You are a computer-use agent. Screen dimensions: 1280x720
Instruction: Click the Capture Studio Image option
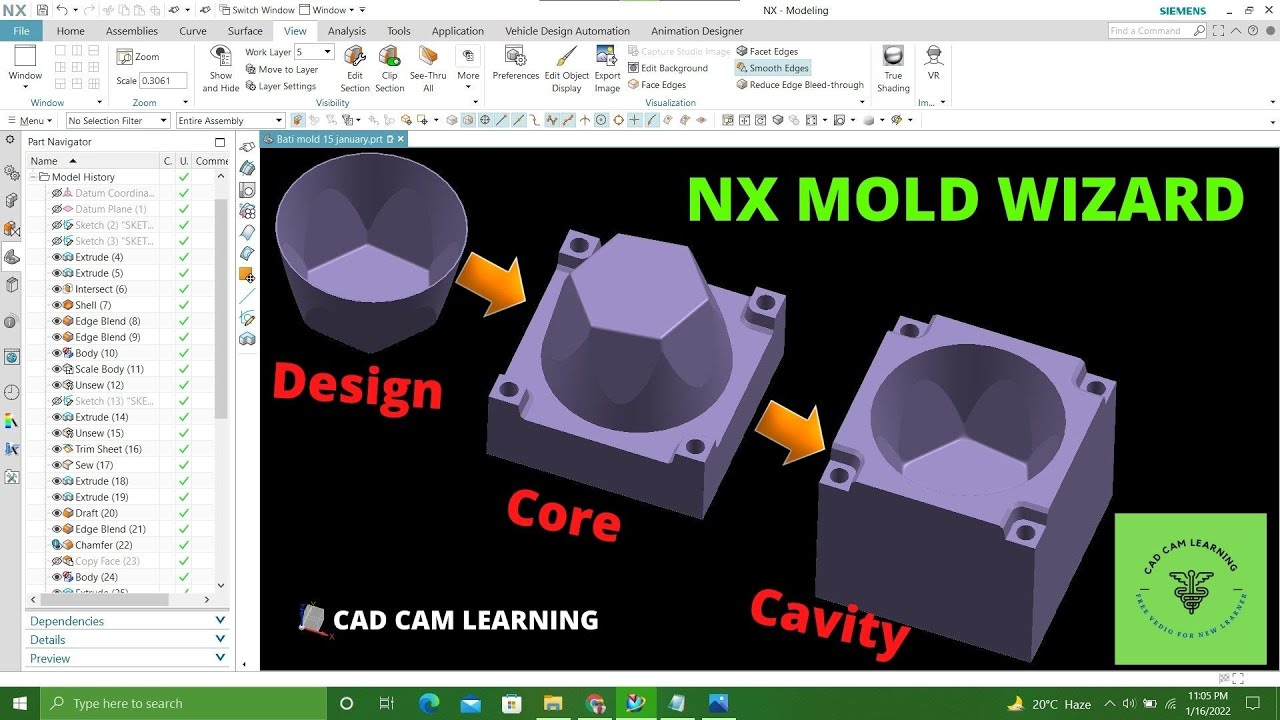click(x=679, y=51)
